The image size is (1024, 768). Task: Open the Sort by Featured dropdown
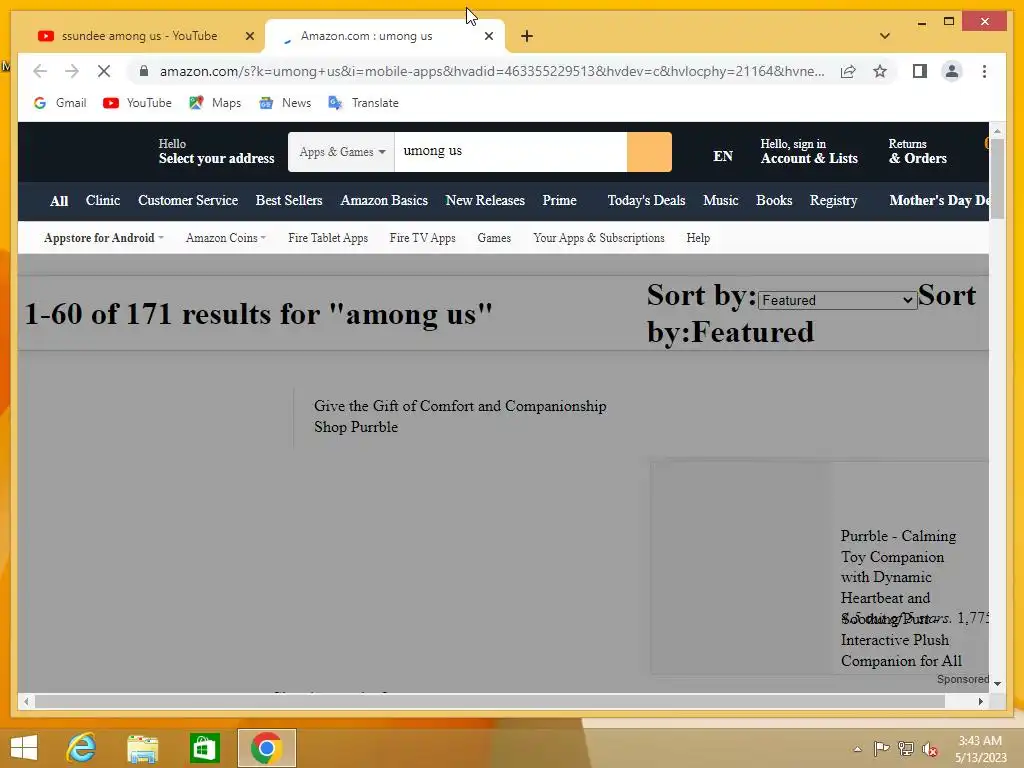pyautogui.click(x=837, y=300)
